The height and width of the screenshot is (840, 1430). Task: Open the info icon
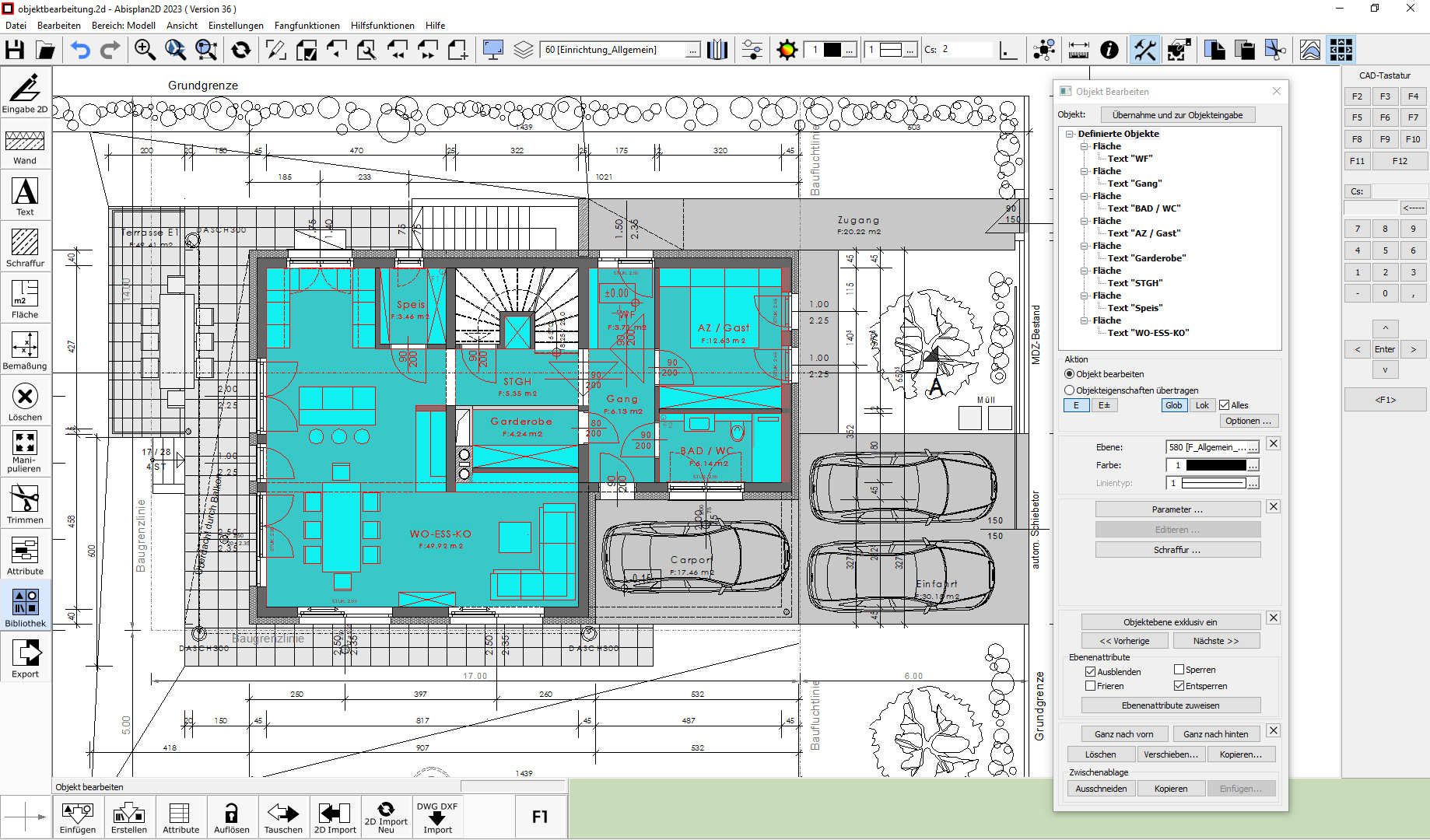pos(1109,50)
